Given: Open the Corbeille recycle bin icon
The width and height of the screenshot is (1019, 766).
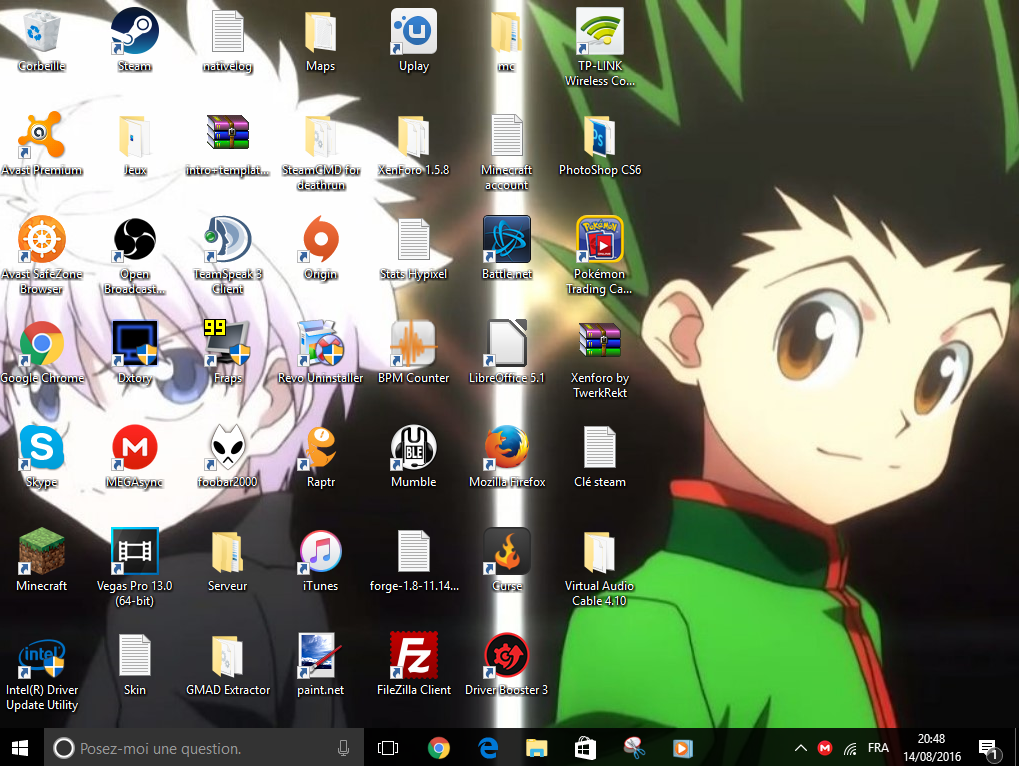Looking at the screenshot, I should [42, 31].
